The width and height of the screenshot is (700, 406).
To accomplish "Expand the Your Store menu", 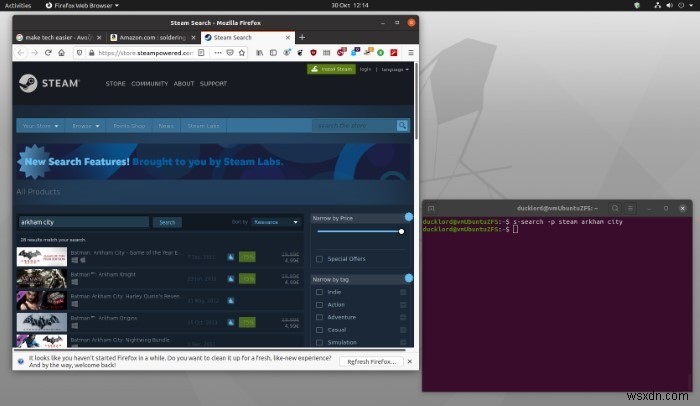I will (x=41, y=126).
